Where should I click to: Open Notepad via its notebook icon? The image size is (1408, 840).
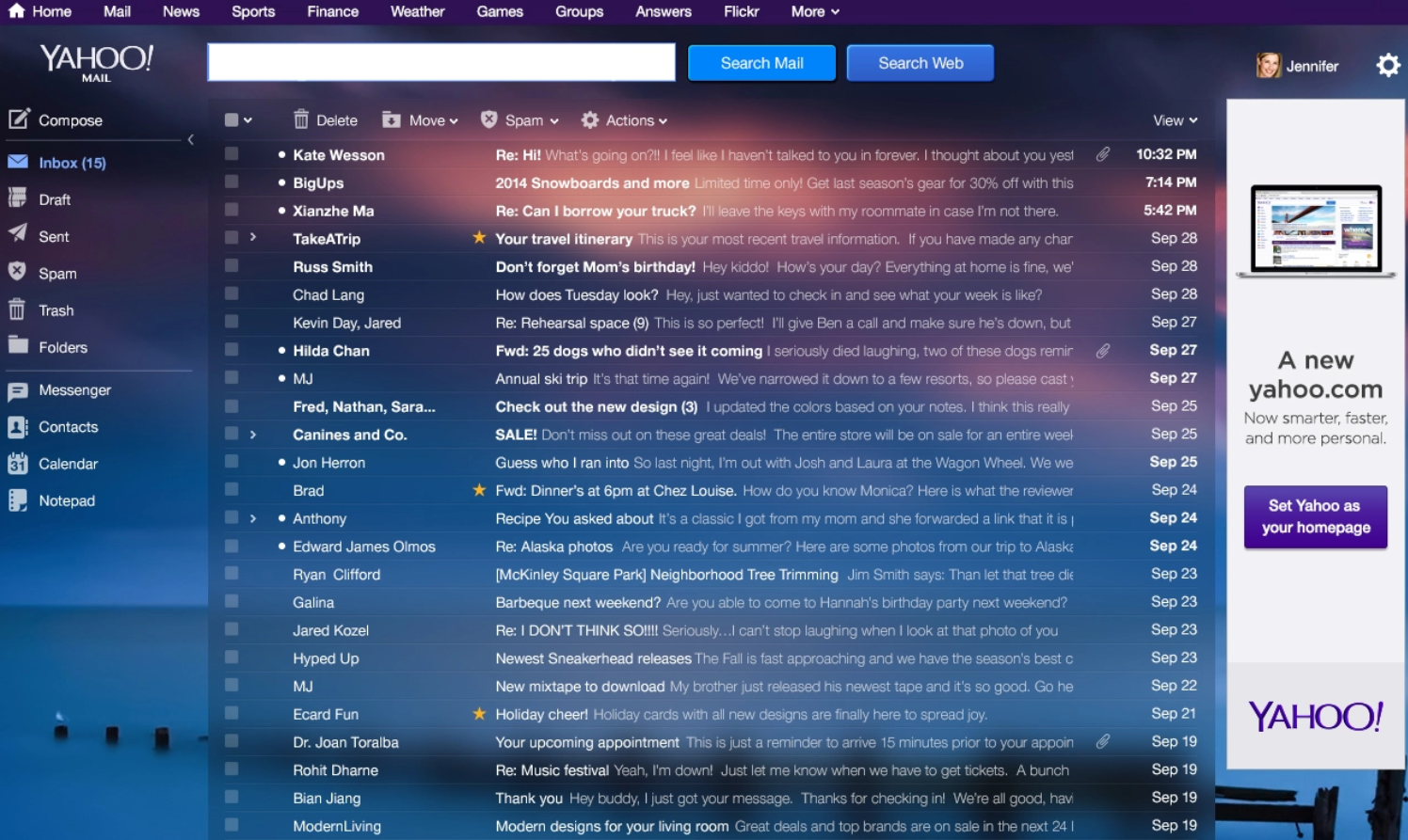18,500
